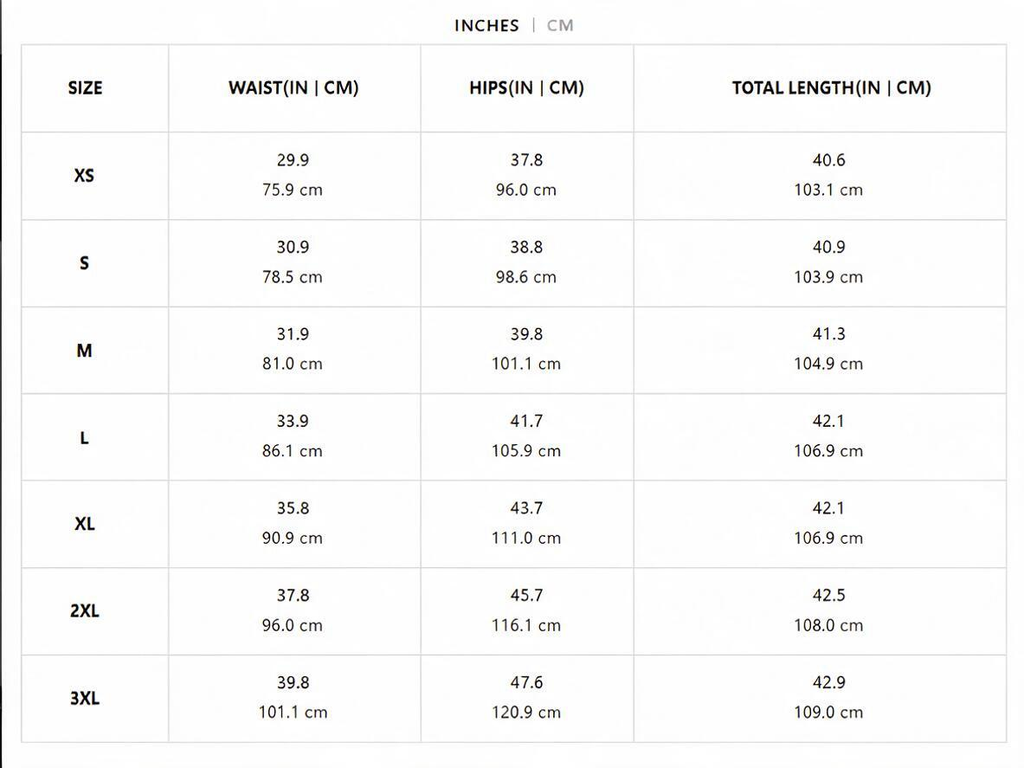Select the S size row label
This screenshot has height=768, width=1024.
coord(84,263)
